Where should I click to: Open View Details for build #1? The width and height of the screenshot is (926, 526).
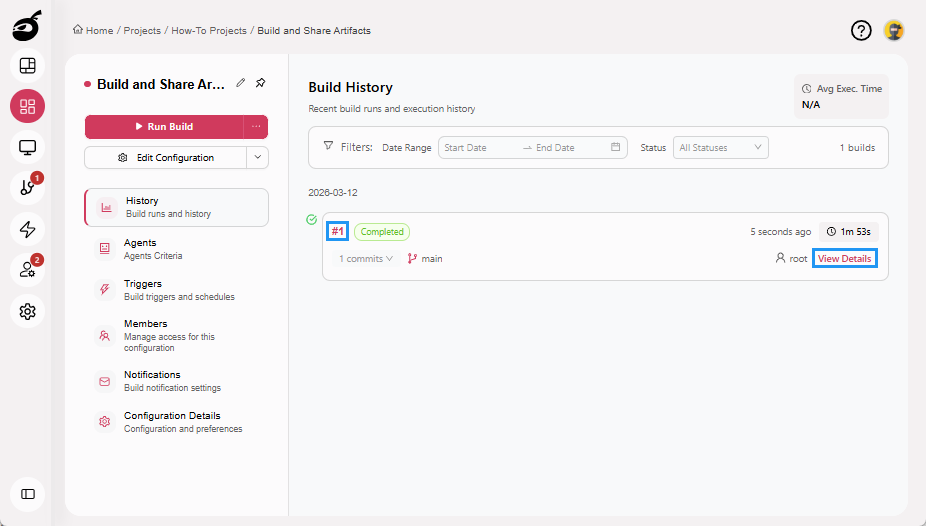pos(845,259)
